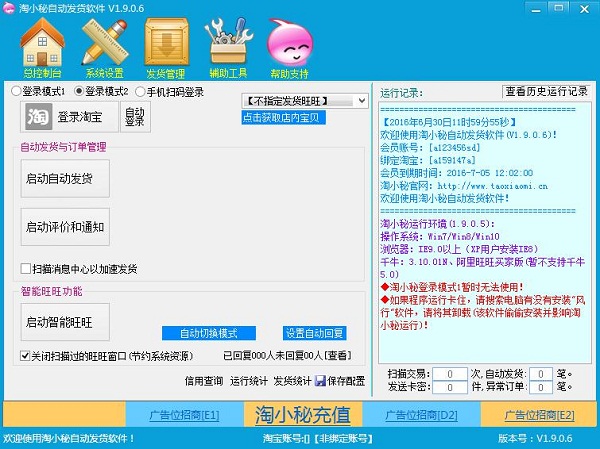The width and height of the screenshot is (600, 449).
Task: Close the 淘小秘 window
Action: [584, 9]
